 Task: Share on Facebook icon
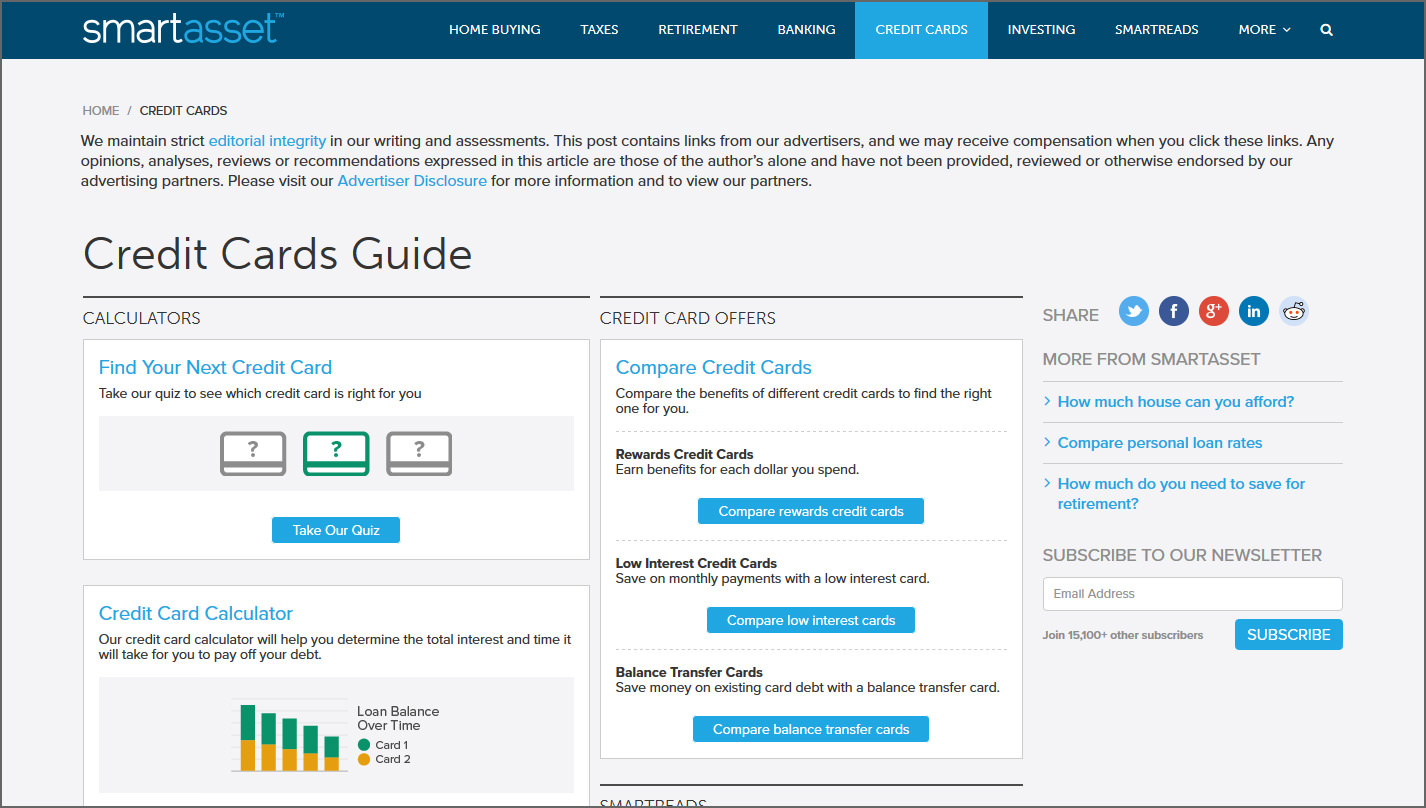pos(1174,311)
